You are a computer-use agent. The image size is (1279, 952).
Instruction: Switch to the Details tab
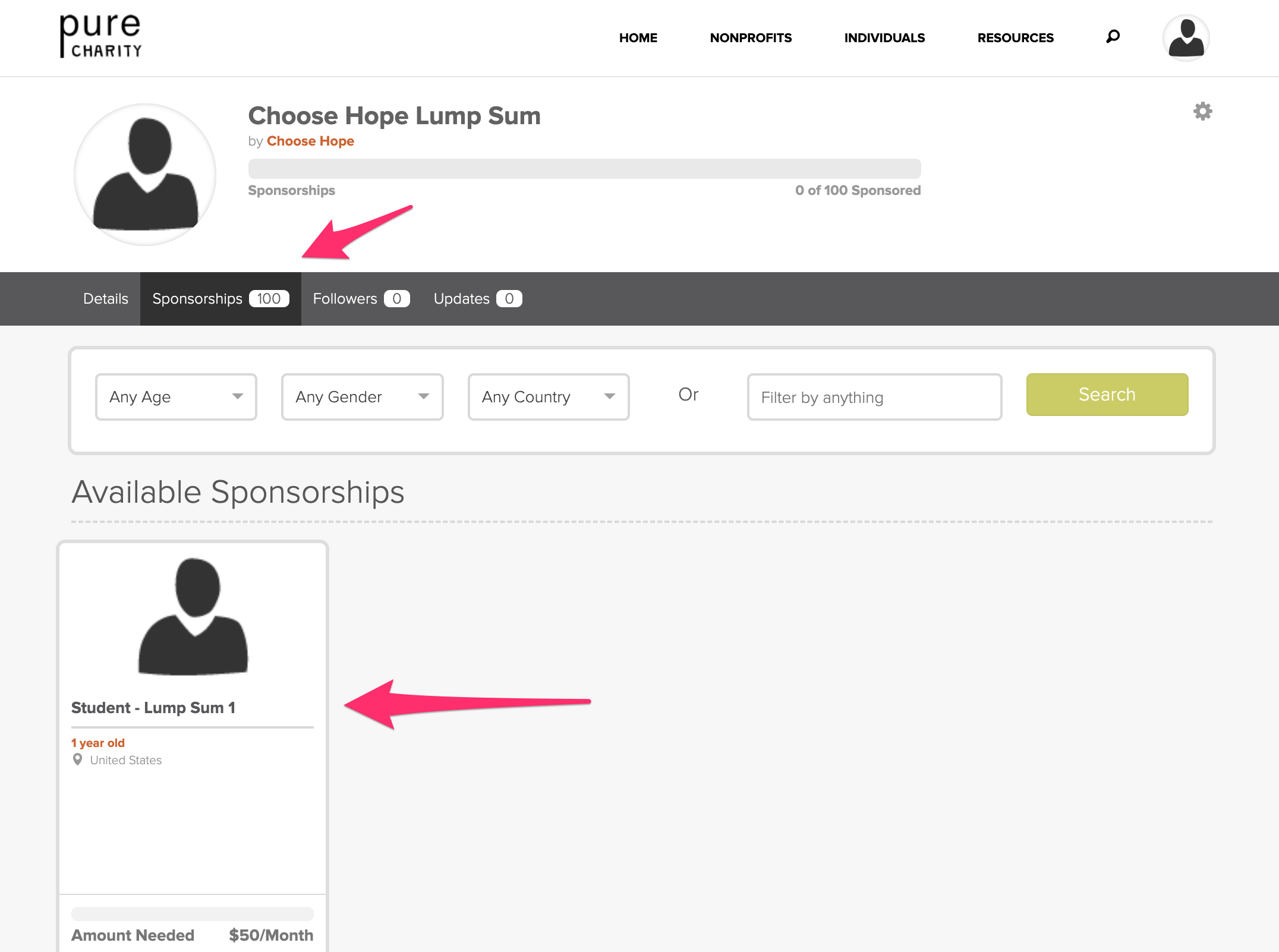[x=106, y=299]
